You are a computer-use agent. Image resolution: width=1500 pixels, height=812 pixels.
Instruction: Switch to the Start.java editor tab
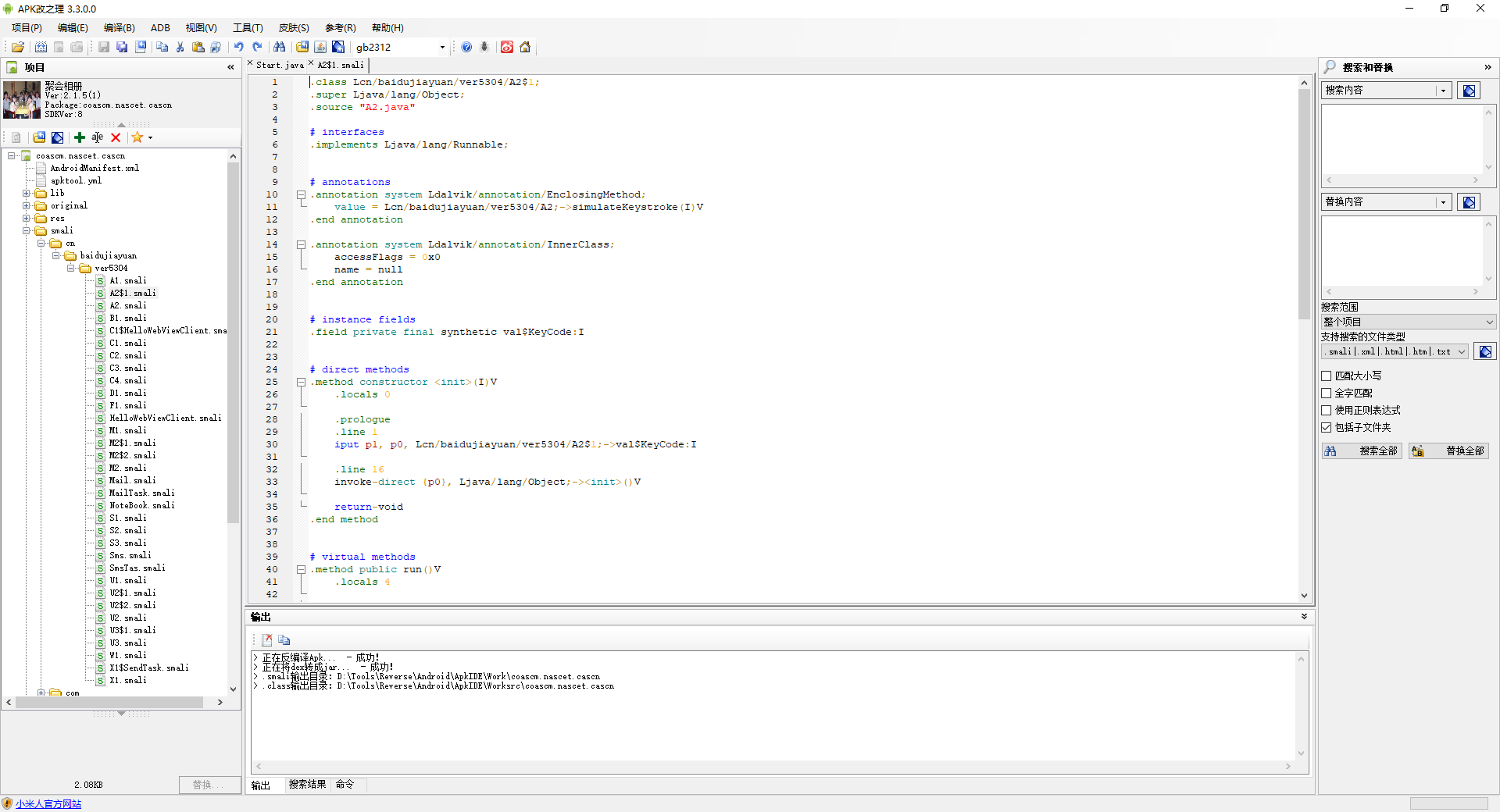pos(280,65)
